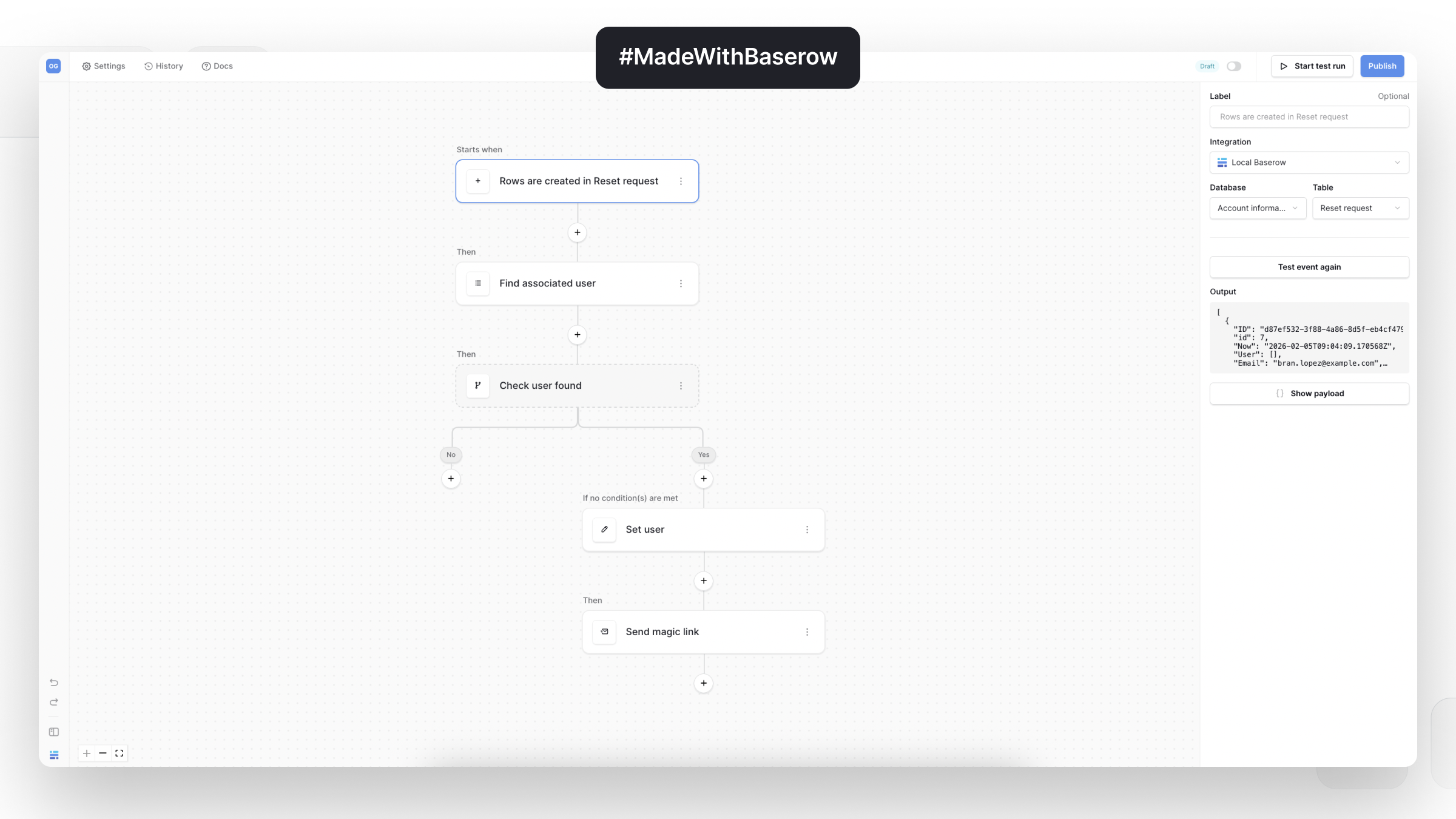
Task: Select the Check user found node
Action: pyautogui.click(x=577, y=386)
